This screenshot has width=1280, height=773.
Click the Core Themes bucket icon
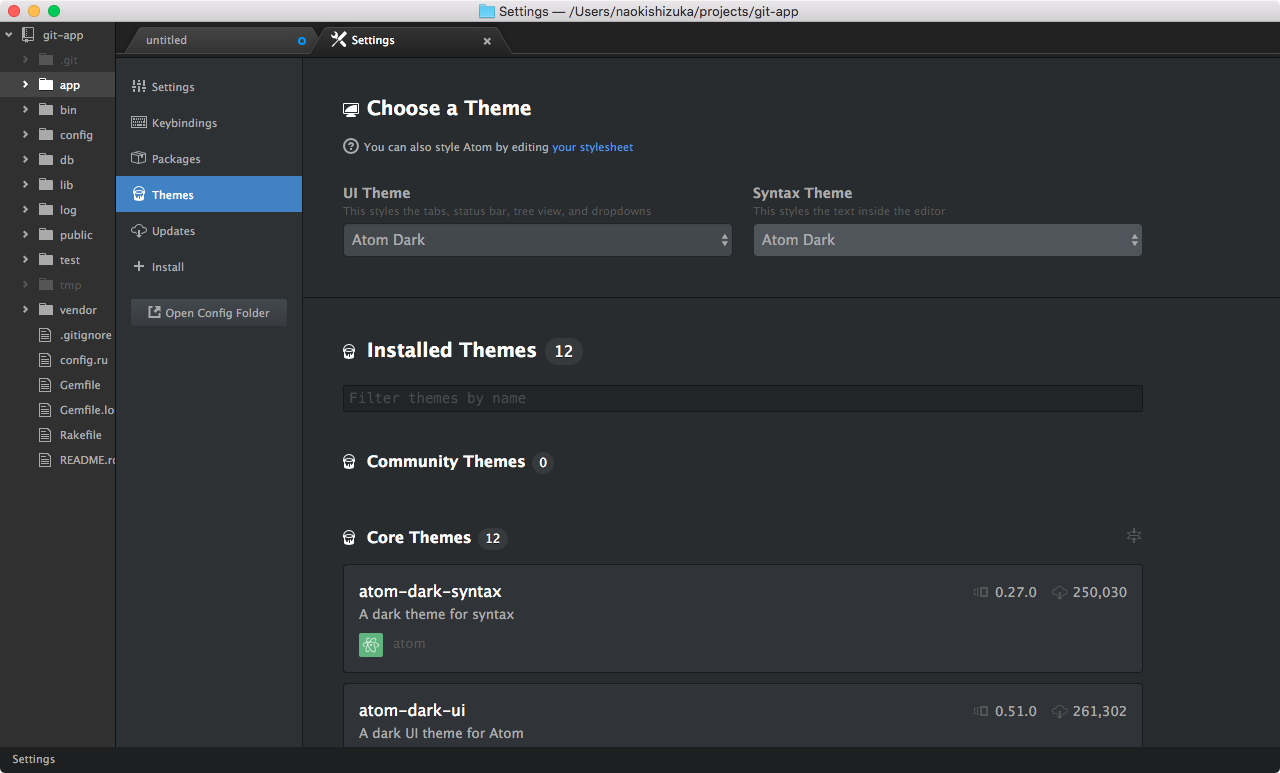(x=349, y=538)
